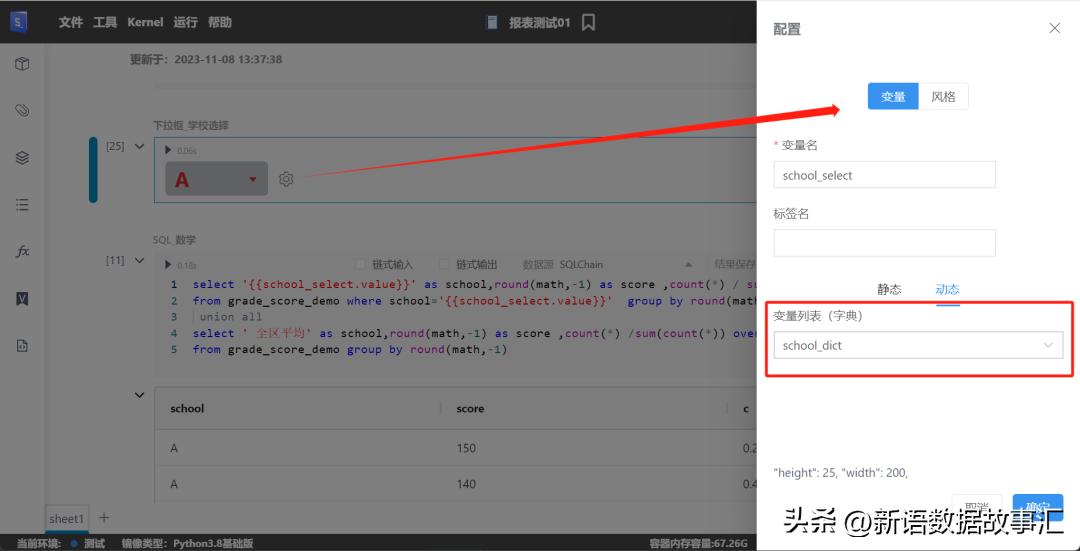Click the 报表测试01 title

539,23
